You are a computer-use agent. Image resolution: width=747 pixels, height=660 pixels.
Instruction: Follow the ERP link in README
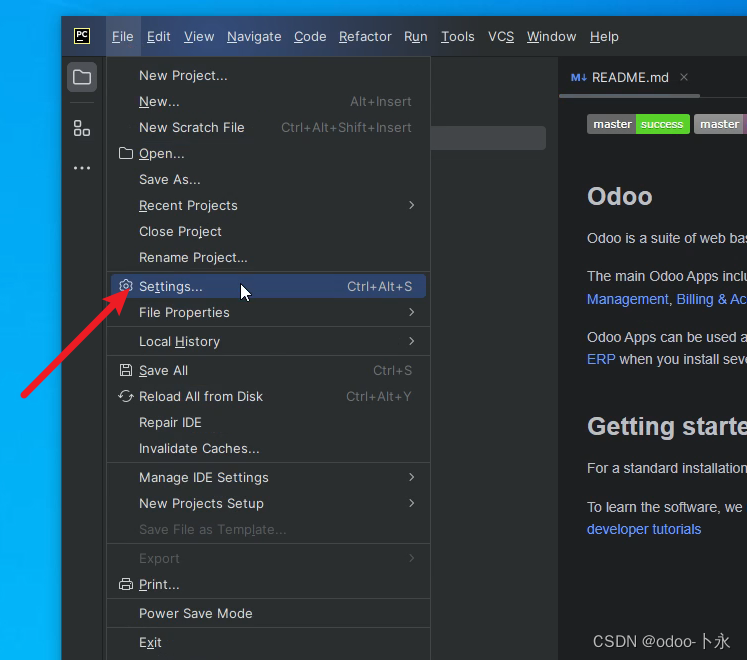point(601,359)
